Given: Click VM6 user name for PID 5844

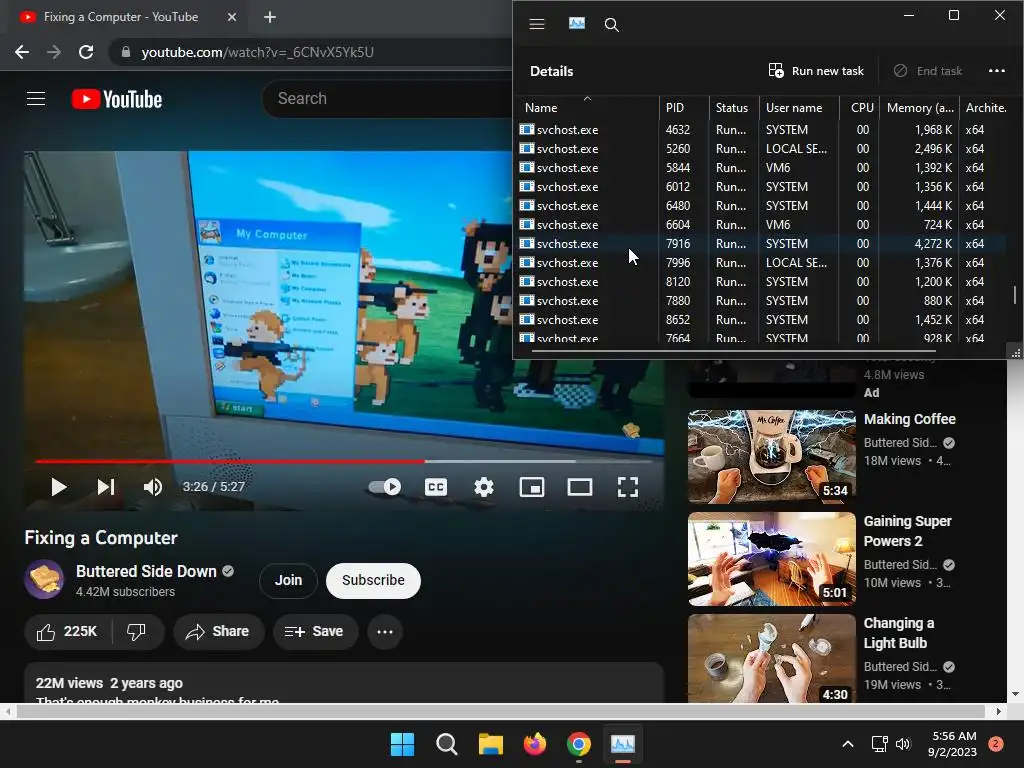Looking at the screenshot, I should 778,168.
